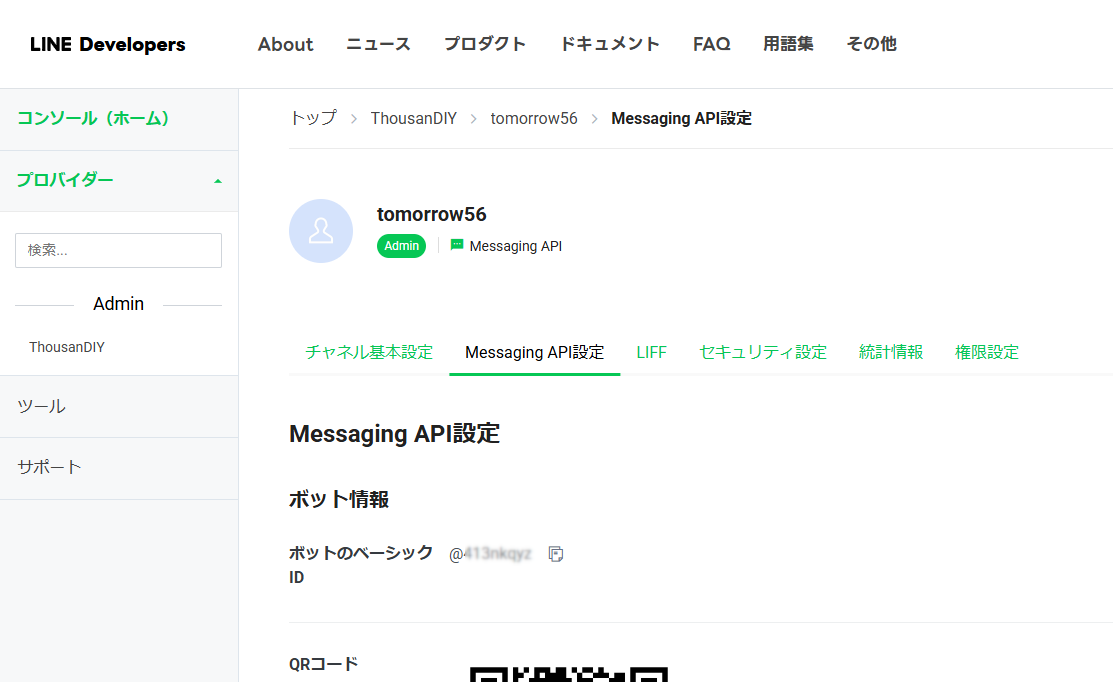Collapse the プロバイダー sidebar section
1113x682 pixels.
pyautogui.click(x=217, y=181)
